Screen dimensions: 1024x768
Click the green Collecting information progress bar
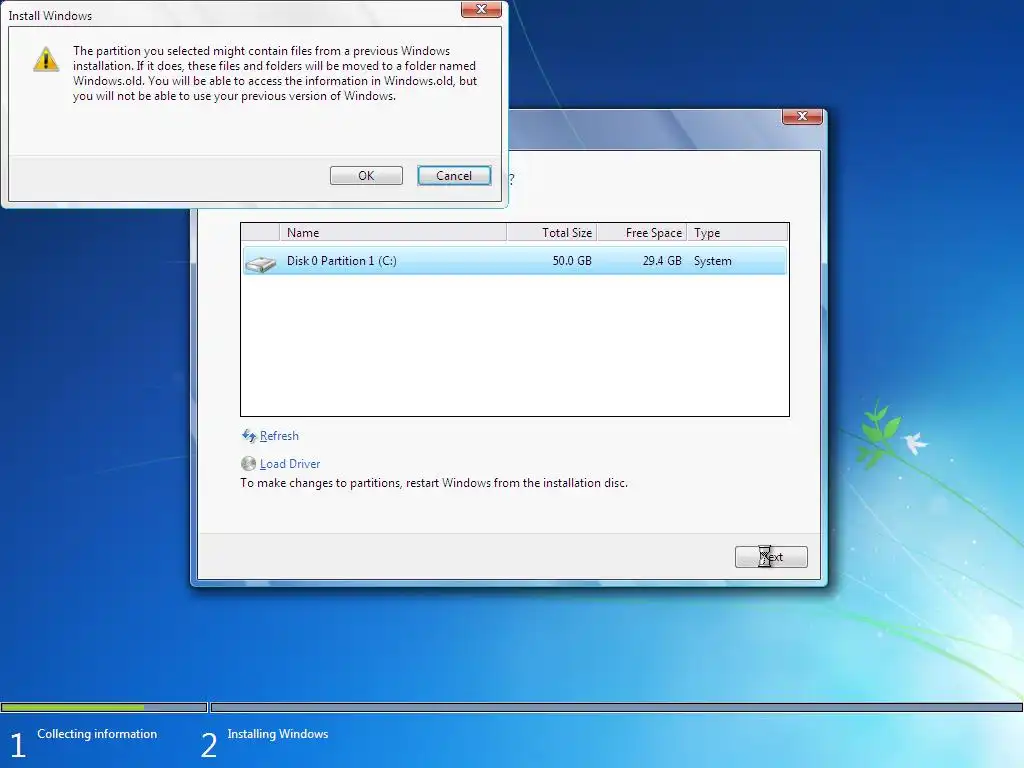point(104,707)
